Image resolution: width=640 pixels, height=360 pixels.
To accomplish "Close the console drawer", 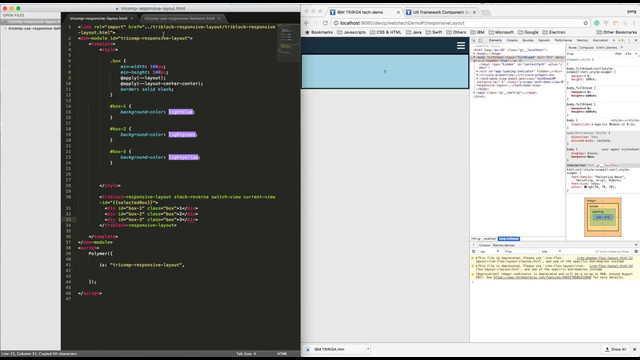I will click(x=636, y=245).
